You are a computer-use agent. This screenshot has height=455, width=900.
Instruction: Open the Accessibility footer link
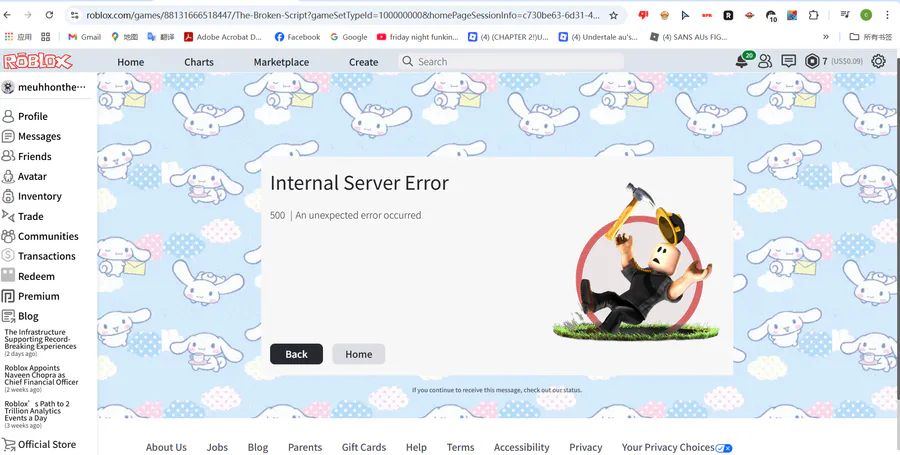coord(522,448)
